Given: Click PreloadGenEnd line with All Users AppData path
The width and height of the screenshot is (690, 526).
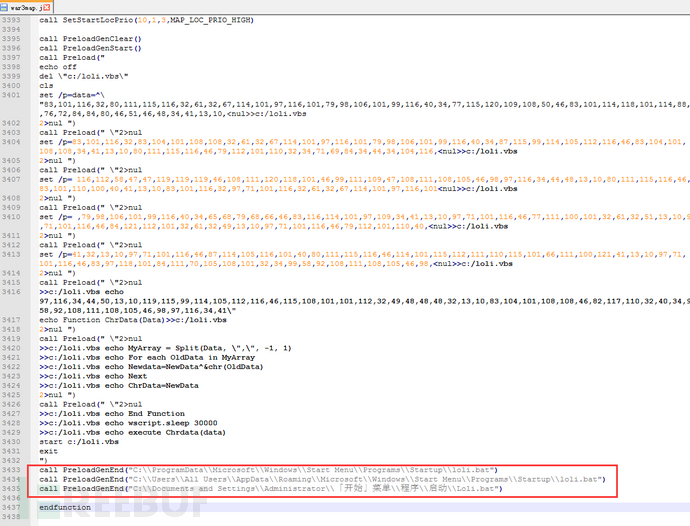Looking at the screenshot, I should tap(322, 479).
